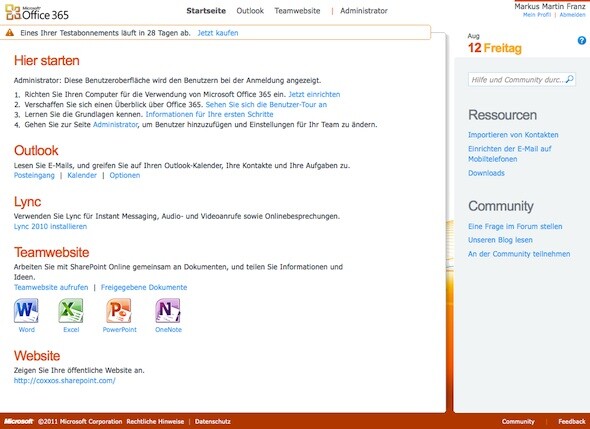Screen dimensions: 590x429
Task: Open the Administrator navigation tab
Action: tap(364, 11)
